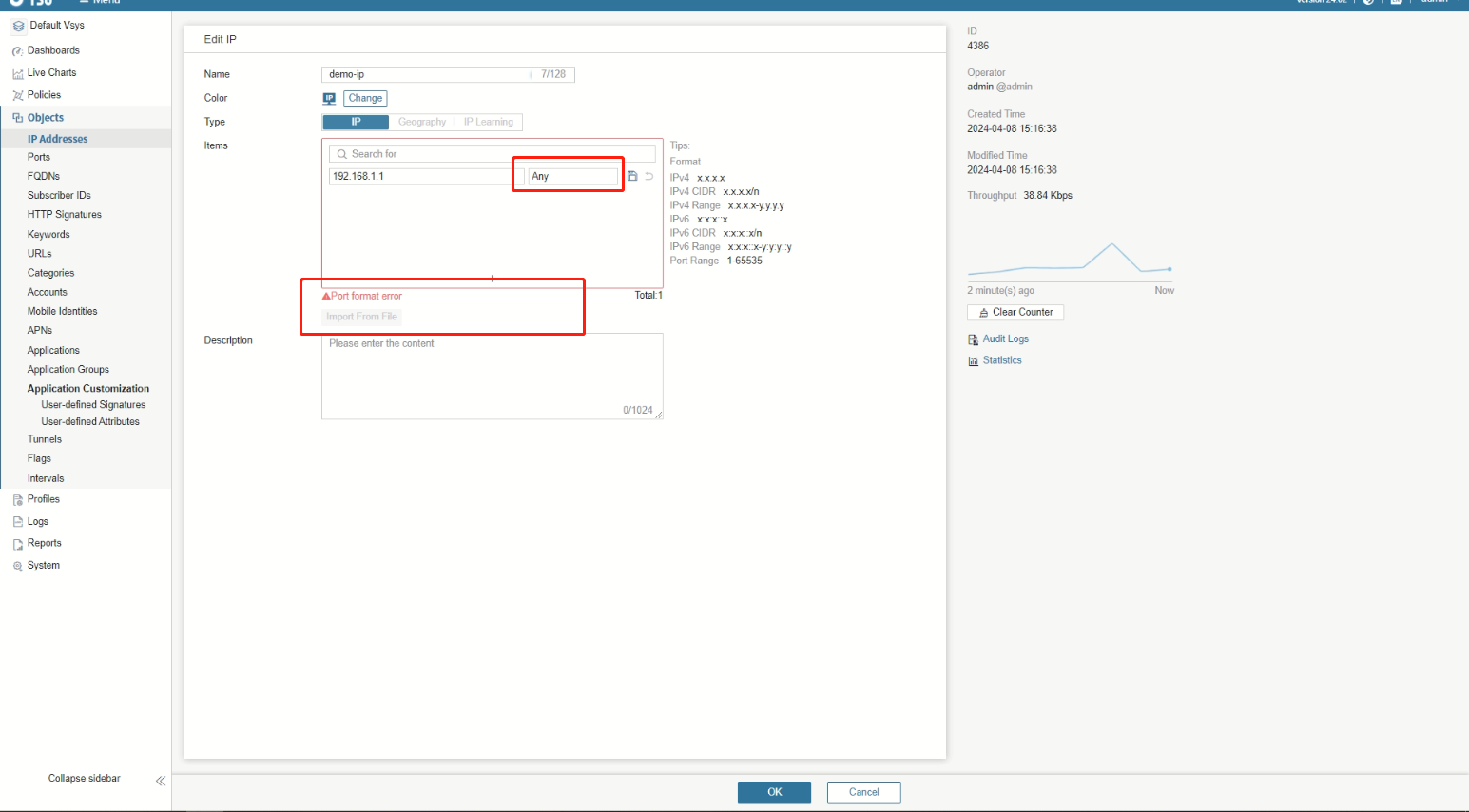The height and width of the screenshot is (812, 1469).
Task: Collapse the Objects section in sidebar
Action: click(x=45, y=118)
